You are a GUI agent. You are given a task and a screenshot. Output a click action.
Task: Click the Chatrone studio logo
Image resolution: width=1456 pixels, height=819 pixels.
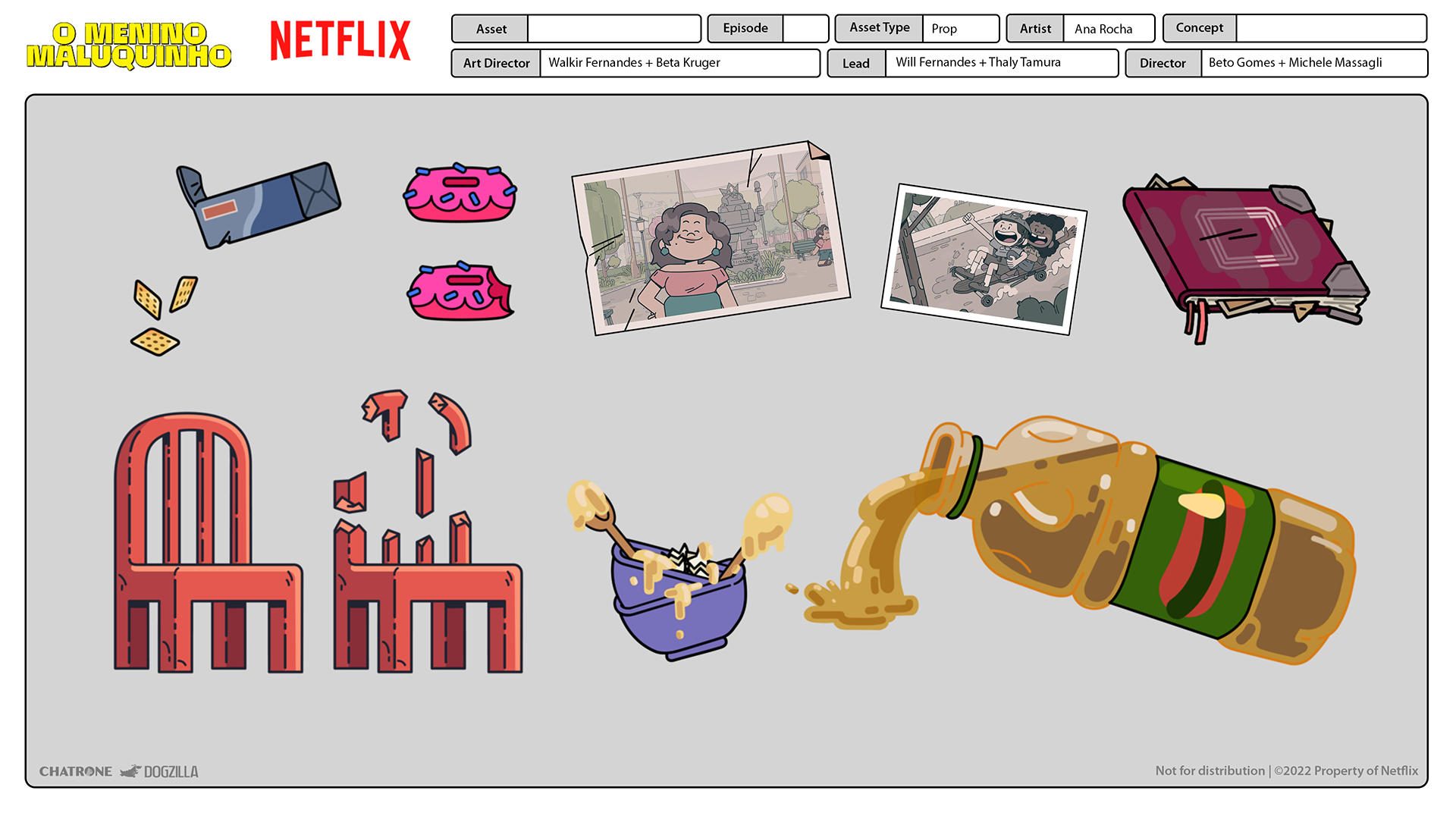pos(76,770)
